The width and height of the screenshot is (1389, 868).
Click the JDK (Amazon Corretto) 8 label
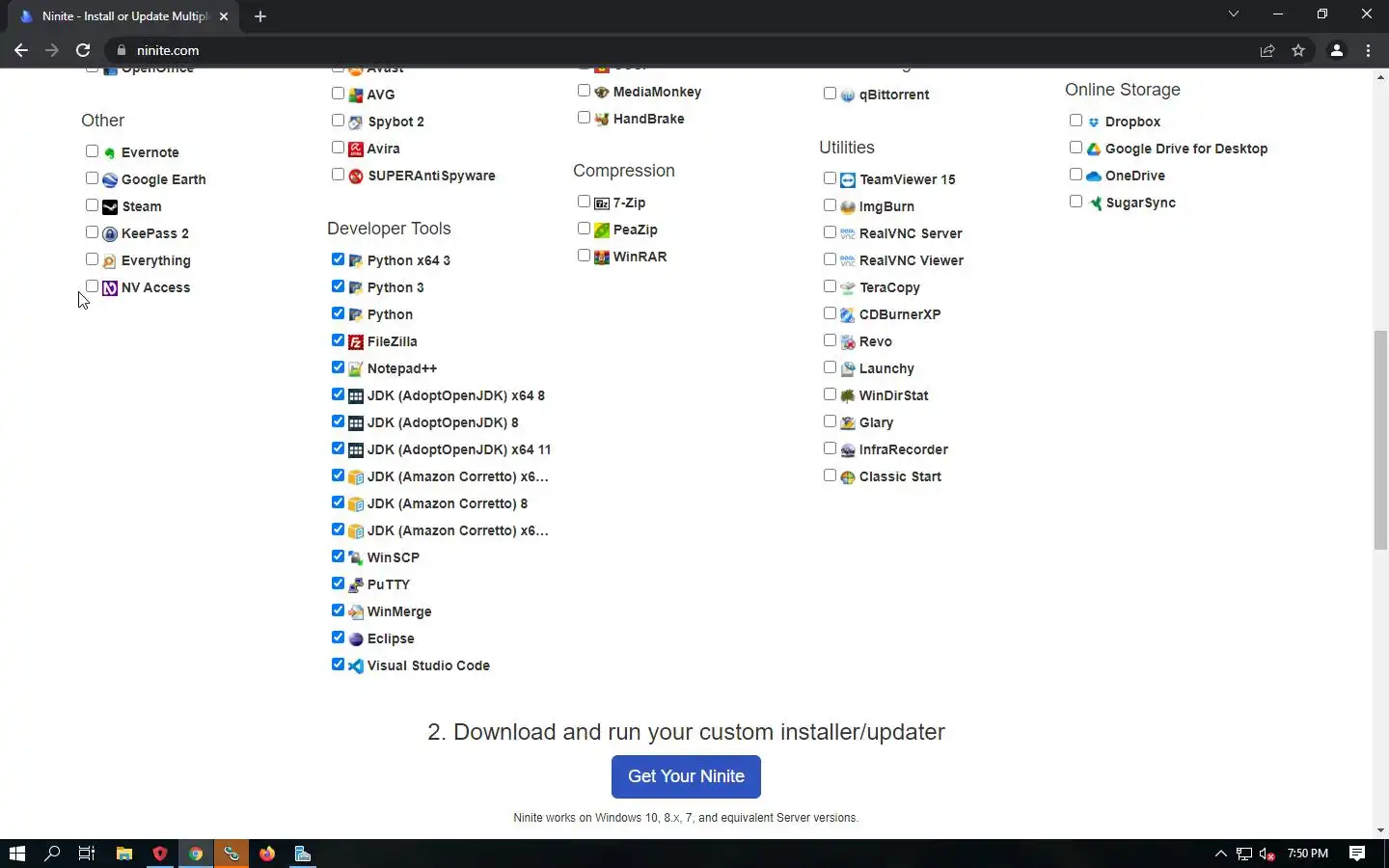448,503
